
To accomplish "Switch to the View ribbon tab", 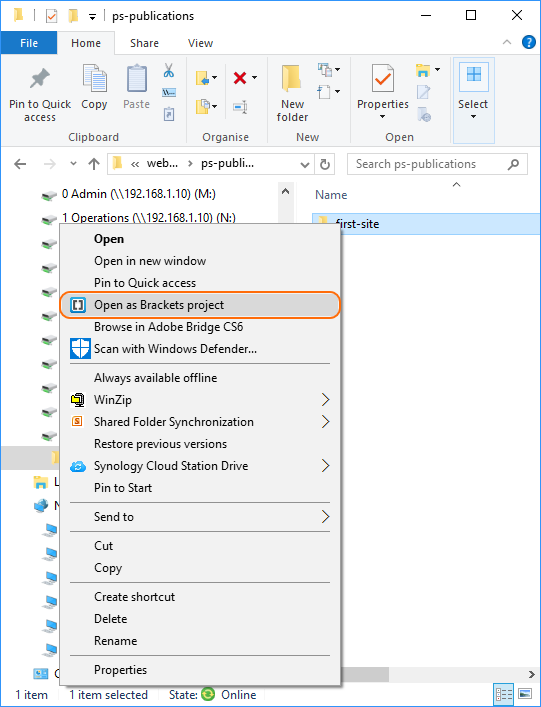I will [200, 43].
